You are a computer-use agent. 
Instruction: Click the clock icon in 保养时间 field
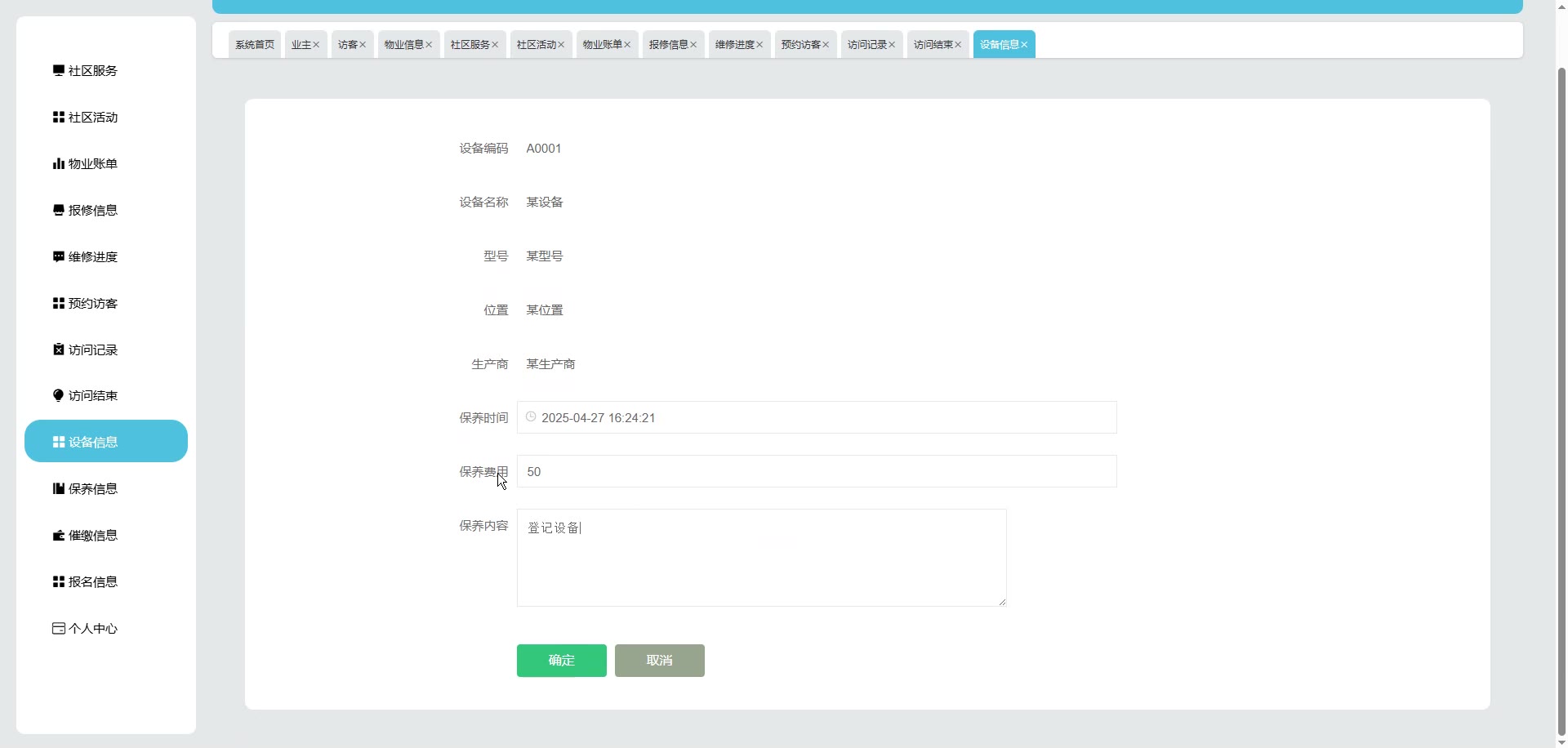(531, 417)
